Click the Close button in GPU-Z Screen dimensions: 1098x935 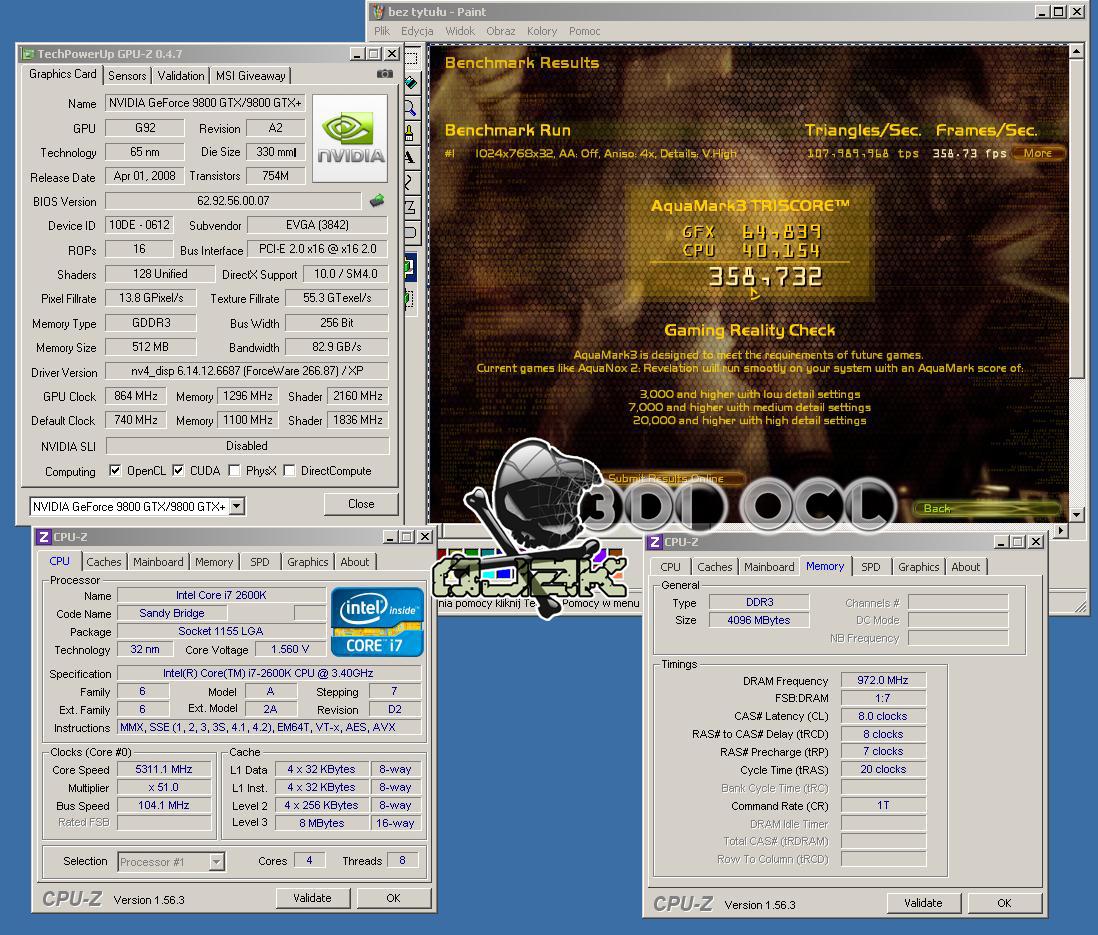[361, 504]
